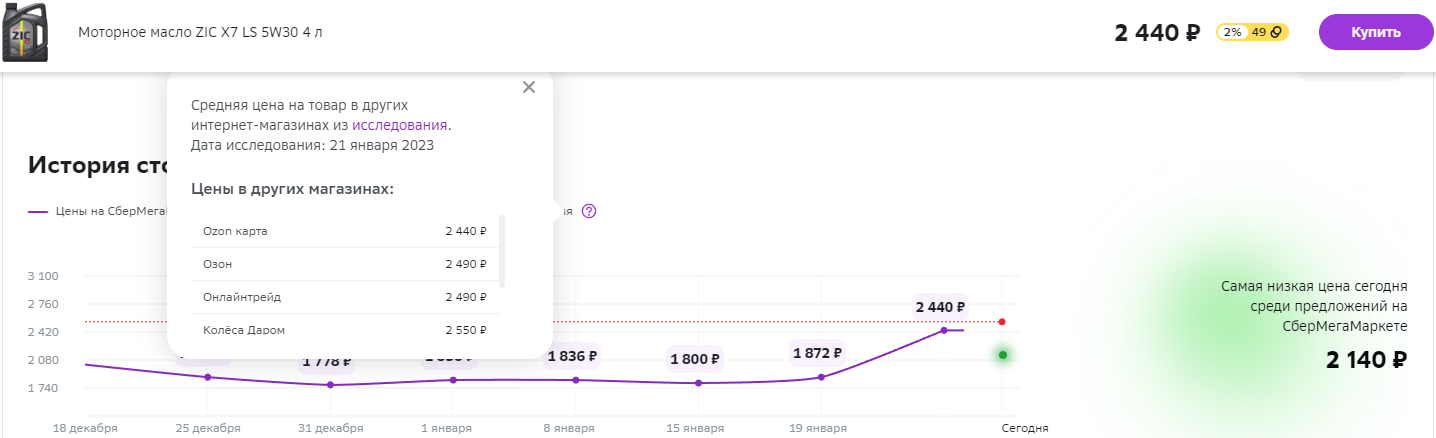
Task: Click the 1 836 ₽ chart point label
Action: [x=572, y=355]
